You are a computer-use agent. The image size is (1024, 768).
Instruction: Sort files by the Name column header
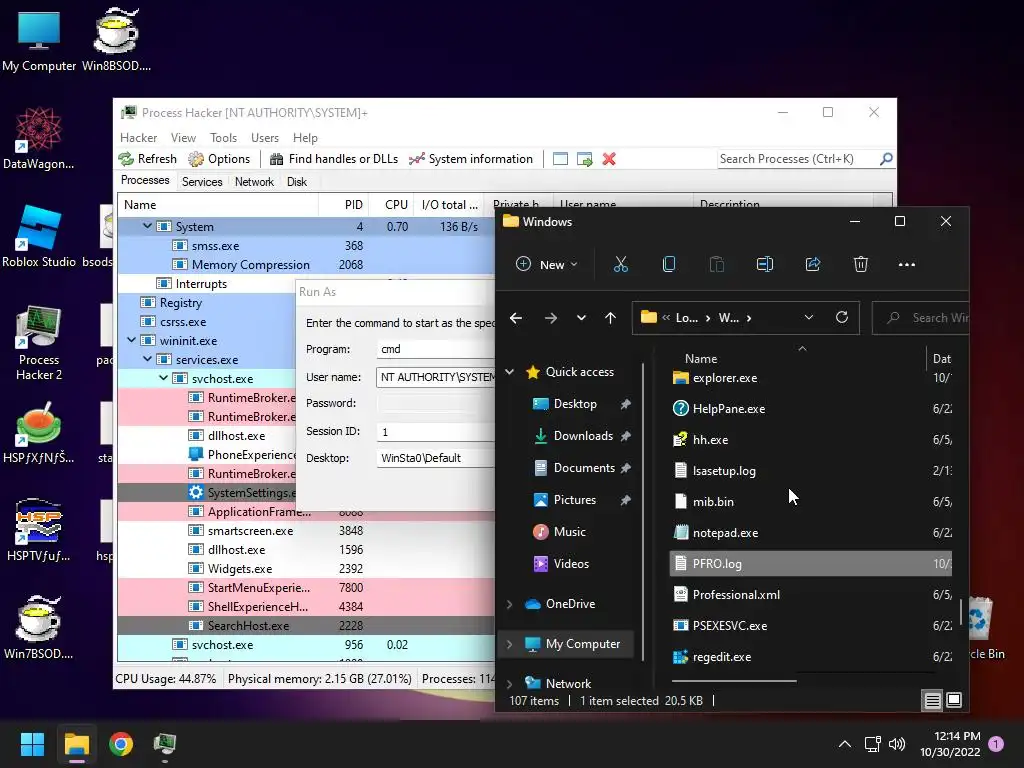click(x=701, y=359)
